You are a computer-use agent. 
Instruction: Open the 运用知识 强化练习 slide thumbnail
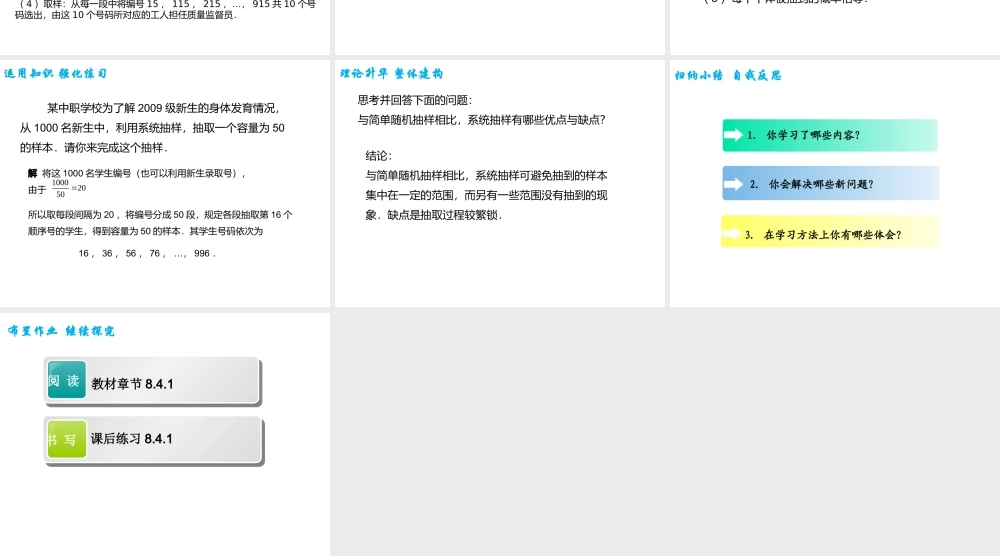click(x=165, y=183)
